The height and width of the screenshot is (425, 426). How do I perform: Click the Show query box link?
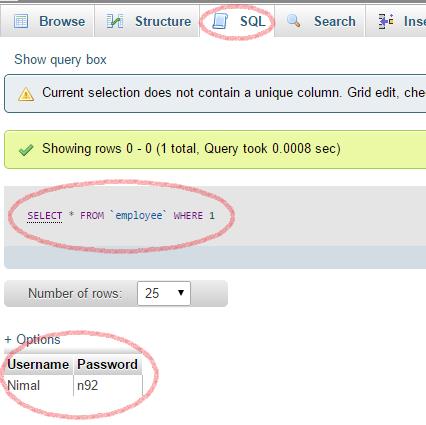pos(60,60)
